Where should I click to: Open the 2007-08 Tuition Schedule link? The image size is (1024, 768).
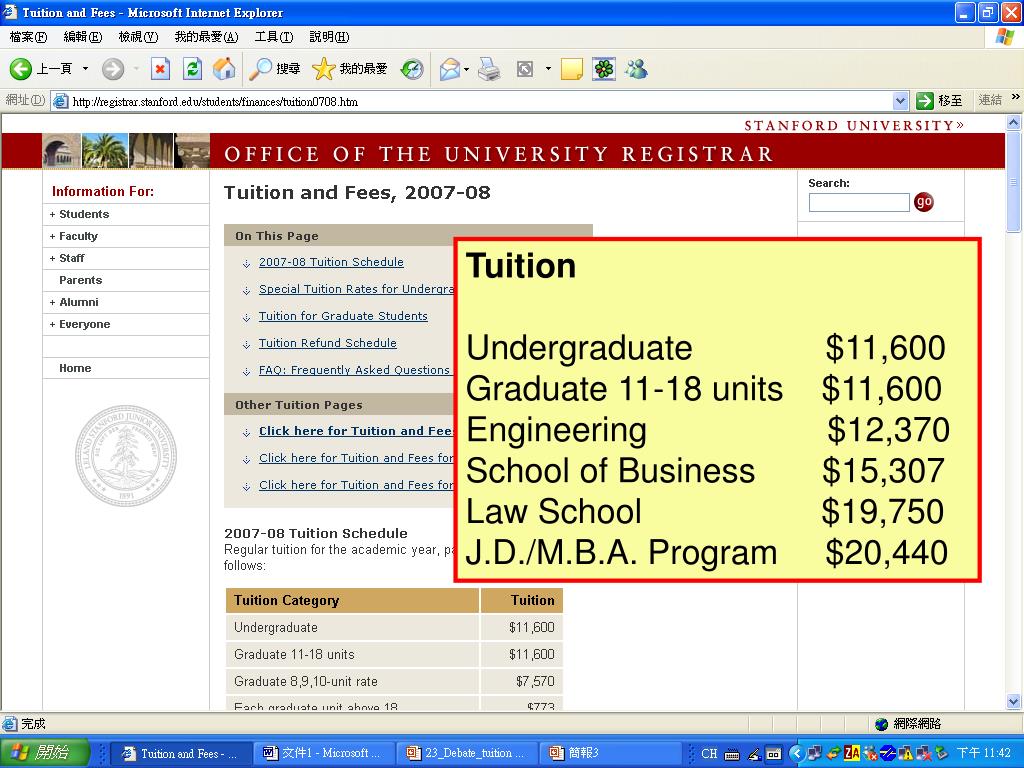[x=331, y=262]
